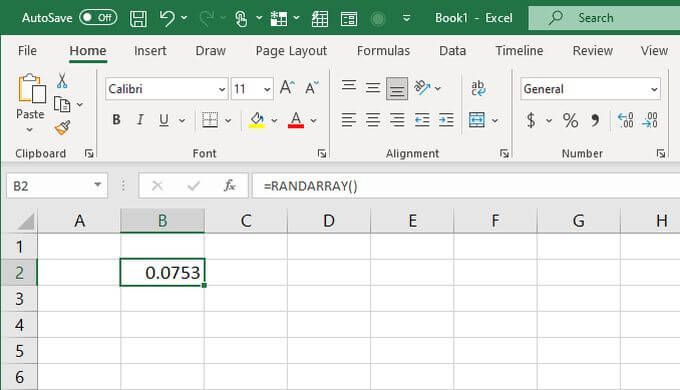Click the Save icon in title bar
Viewport: 680px width, 390px height.
[x=138, y=18]
